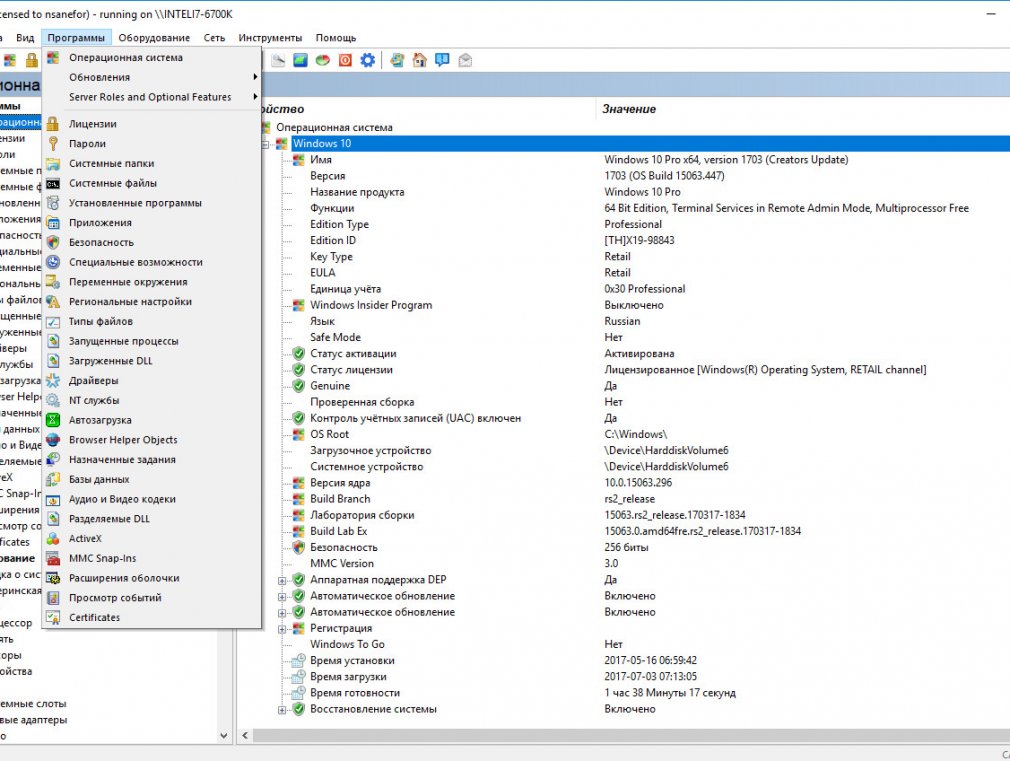Viewport: 1010px width, 761px height.
Task: Select Загруженные DLL menu entry
Action: click(x=152, y=361)
